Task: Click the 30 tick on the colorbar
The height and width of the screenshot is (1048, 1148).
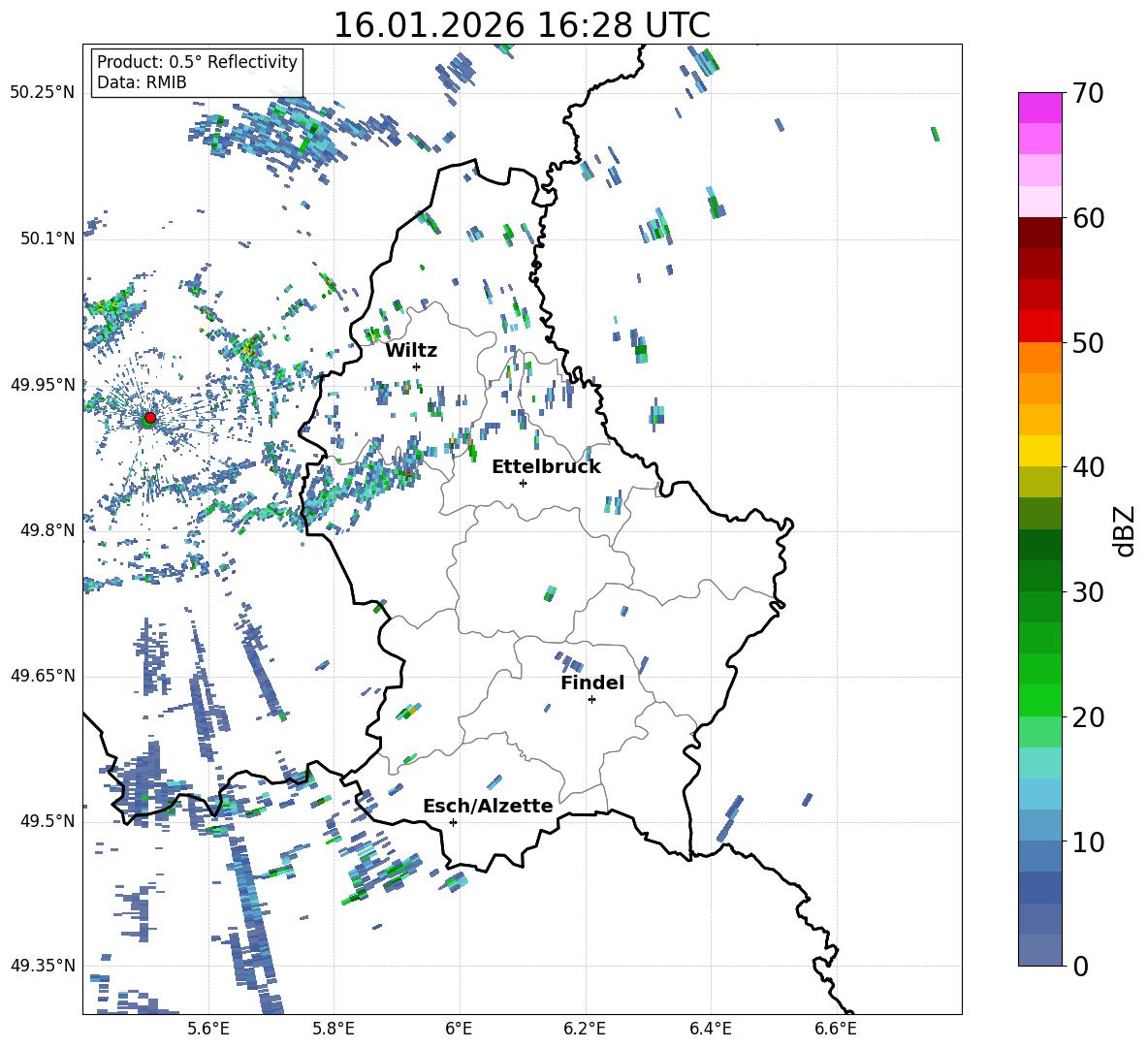Action: (1088, 592)
